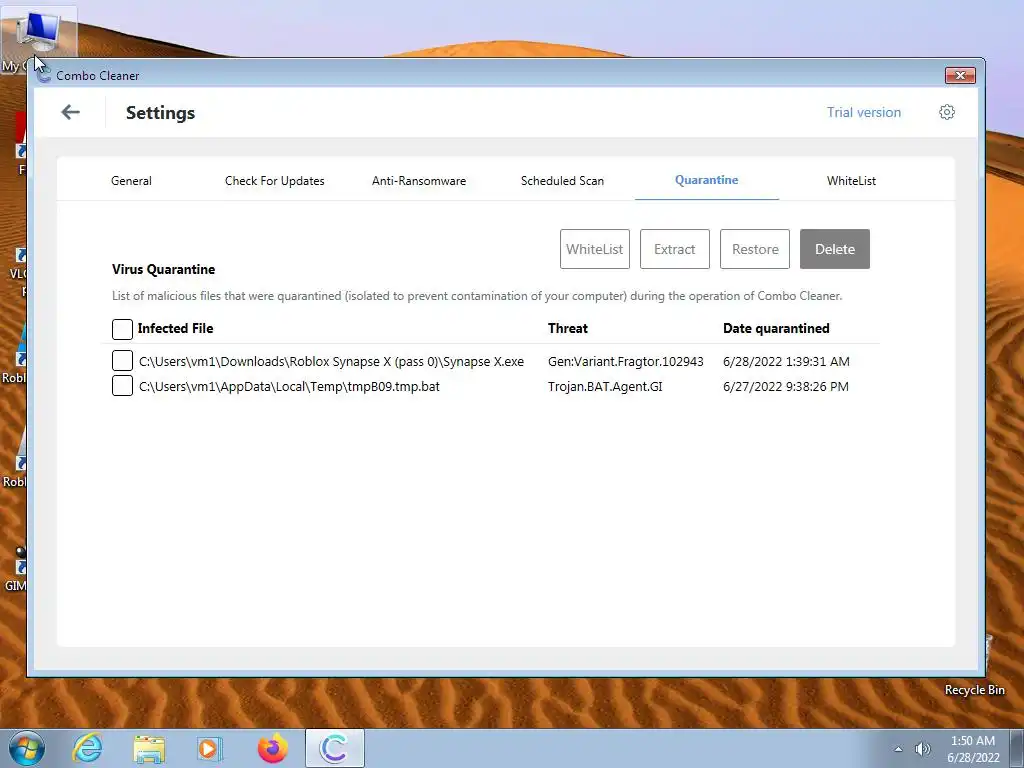Switch to the WhiteList tab
Viewport: 1024px width, 768px height.
851,181
